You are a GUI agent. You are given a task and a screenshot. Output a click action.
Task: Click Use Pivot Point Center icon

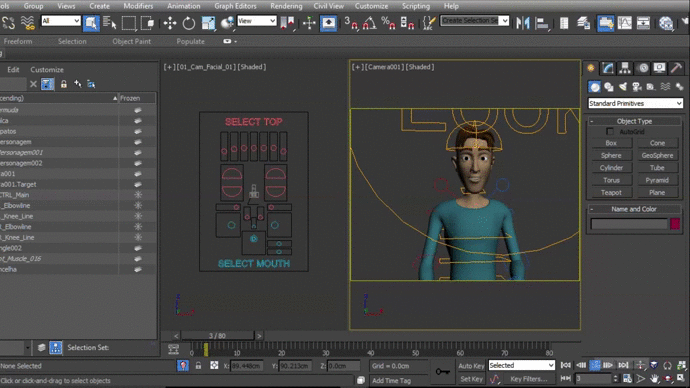pos(287,23)
